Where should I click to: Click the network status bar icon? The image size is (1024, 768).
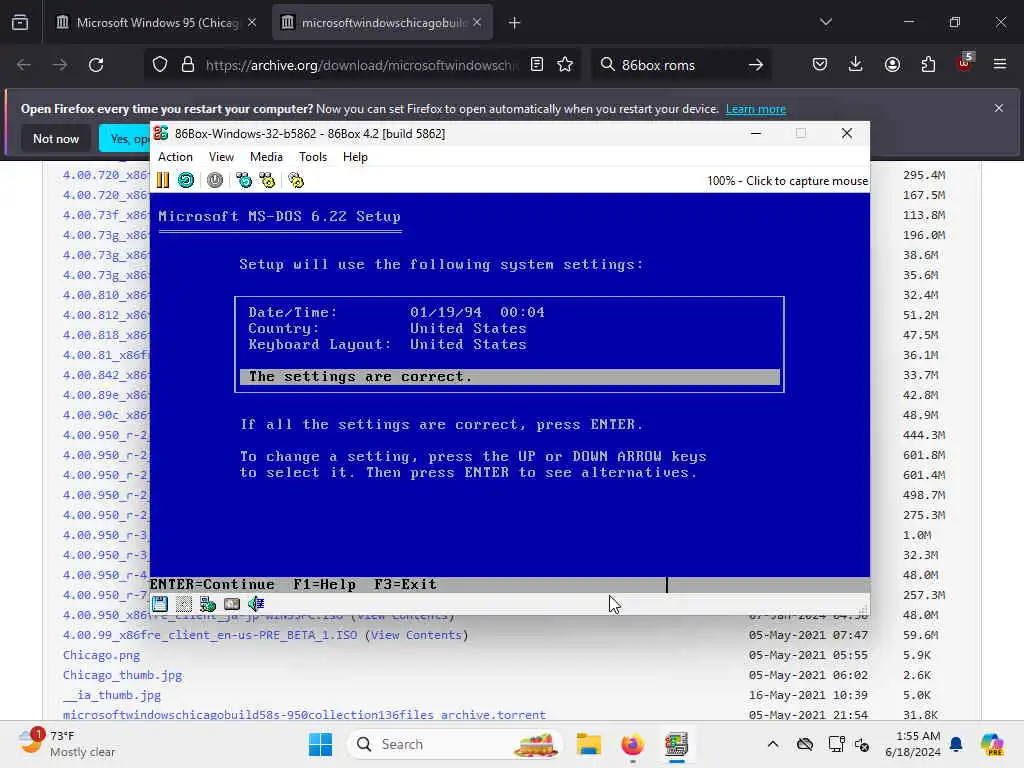(208, 604)
